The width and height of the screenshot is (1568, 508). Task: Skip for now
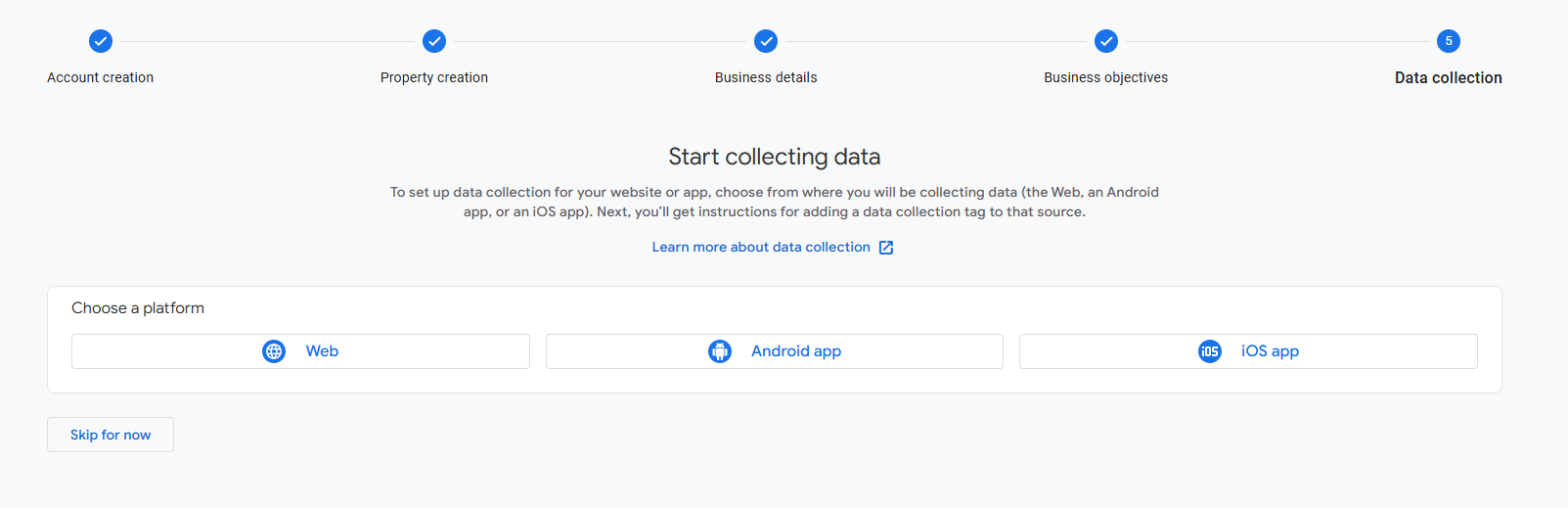[x=111, y=435]
